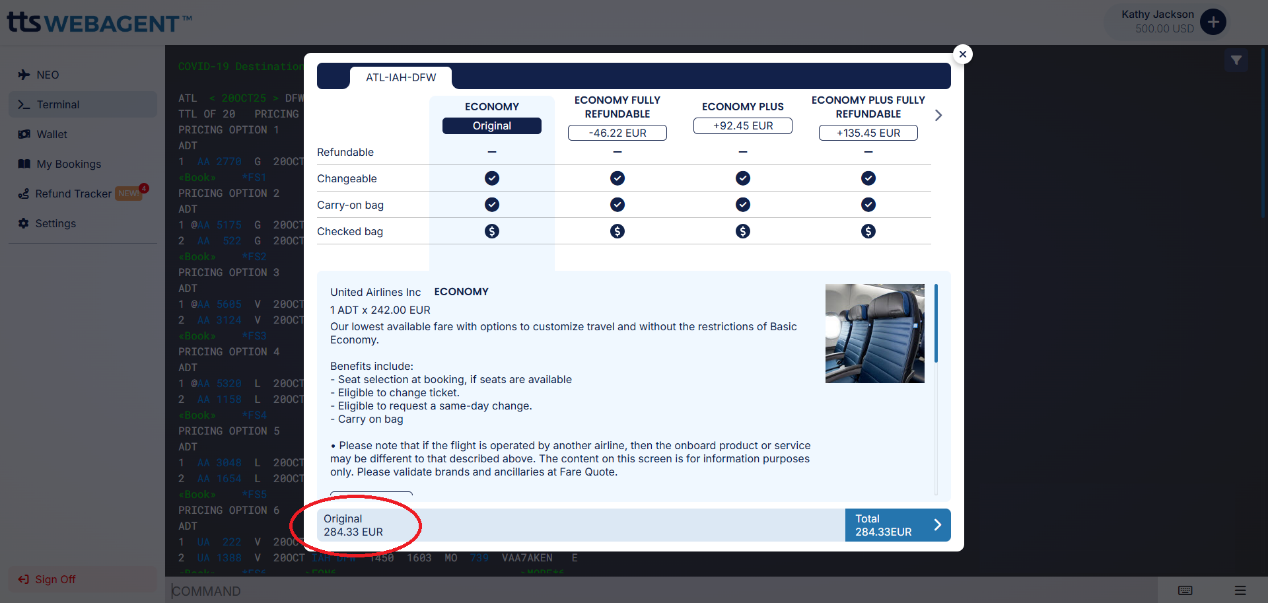Viewport: 1268px width, 603px height.
Task: Click the *FS3 command link
Action: [x=254, y=336]
